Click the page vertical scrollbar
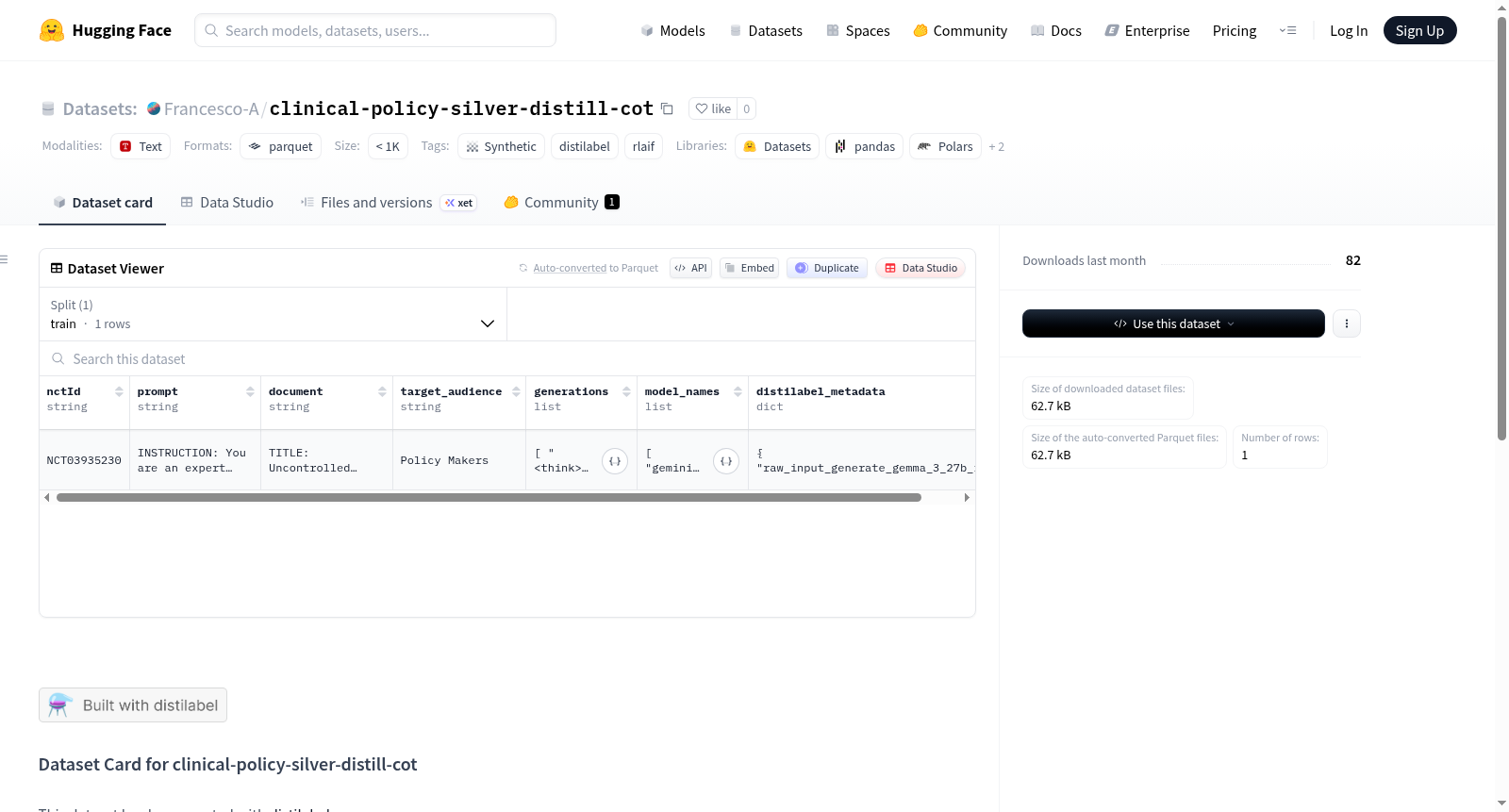 point(1502,226)
